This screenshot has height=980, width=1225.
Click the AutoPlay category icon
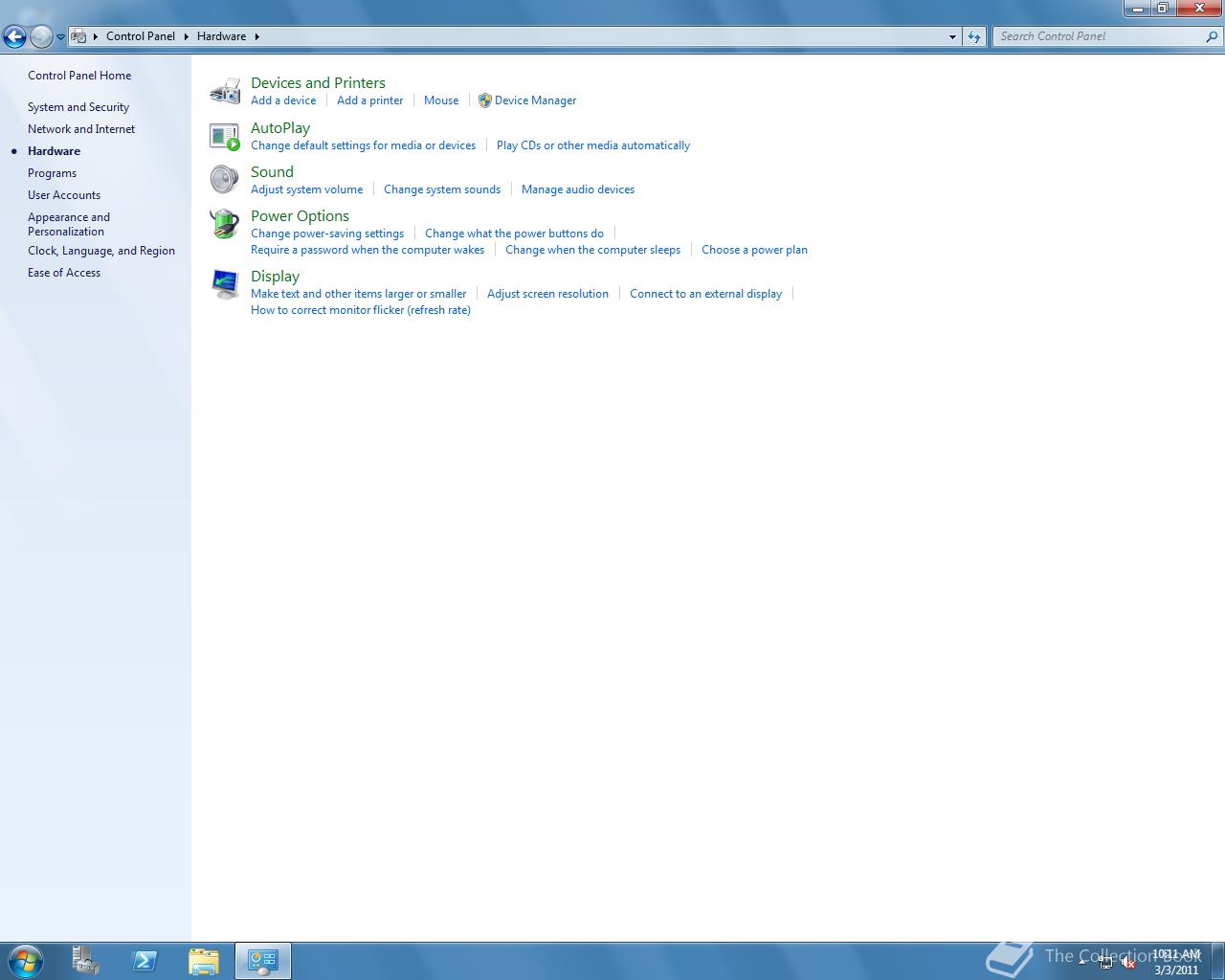point(225,136)
